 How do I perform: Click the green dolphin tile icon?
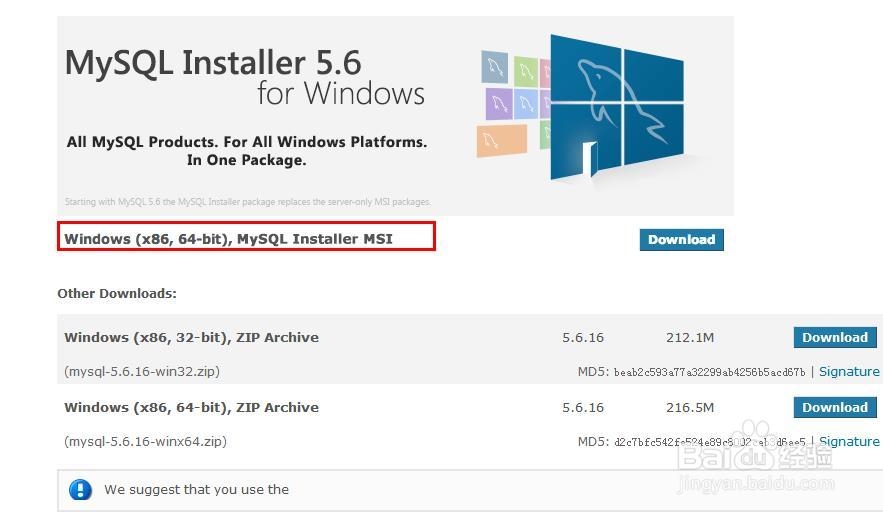526,70
